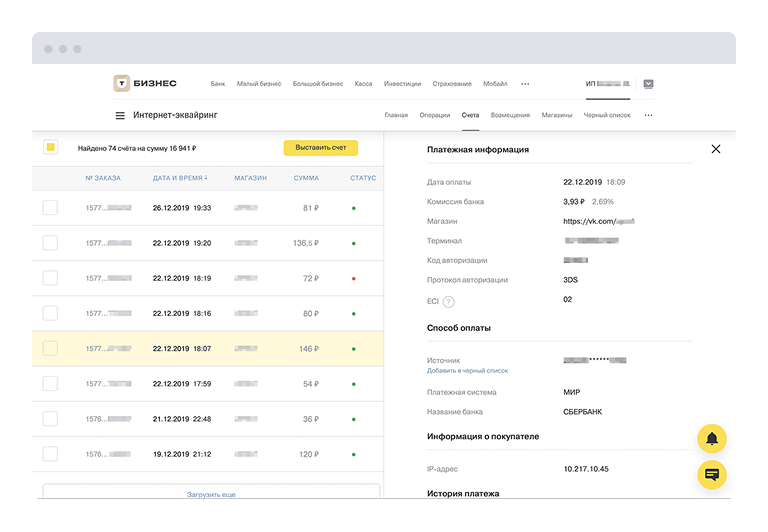Image resolution: width=768 pixels, height=532 pixels.
Task: Open the hamburger menu next to Интернет-эквайринг
Action: point(120,116)
